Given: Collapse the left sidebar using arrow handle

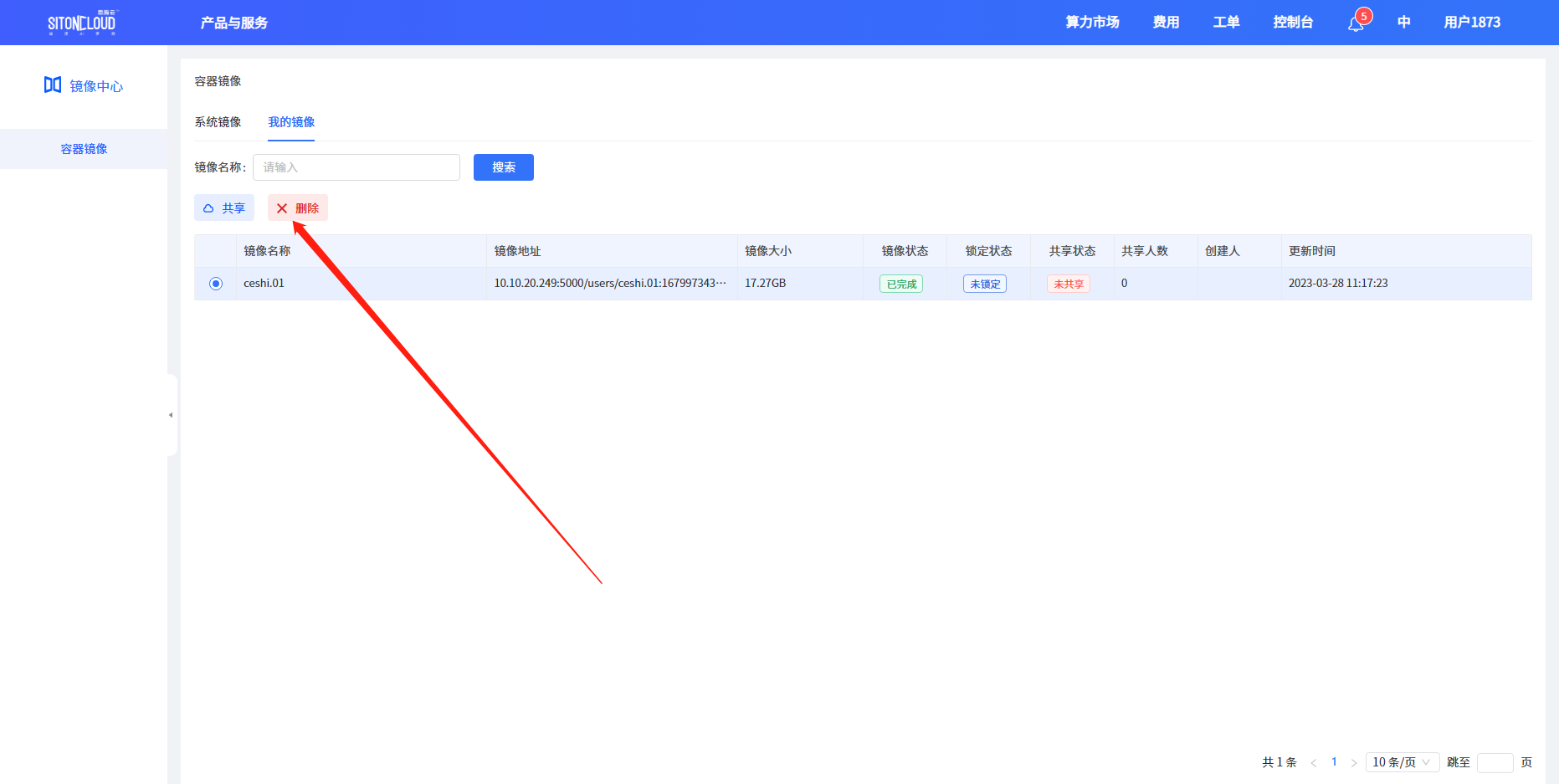Looking at the screenshot, I should (171, 415).
